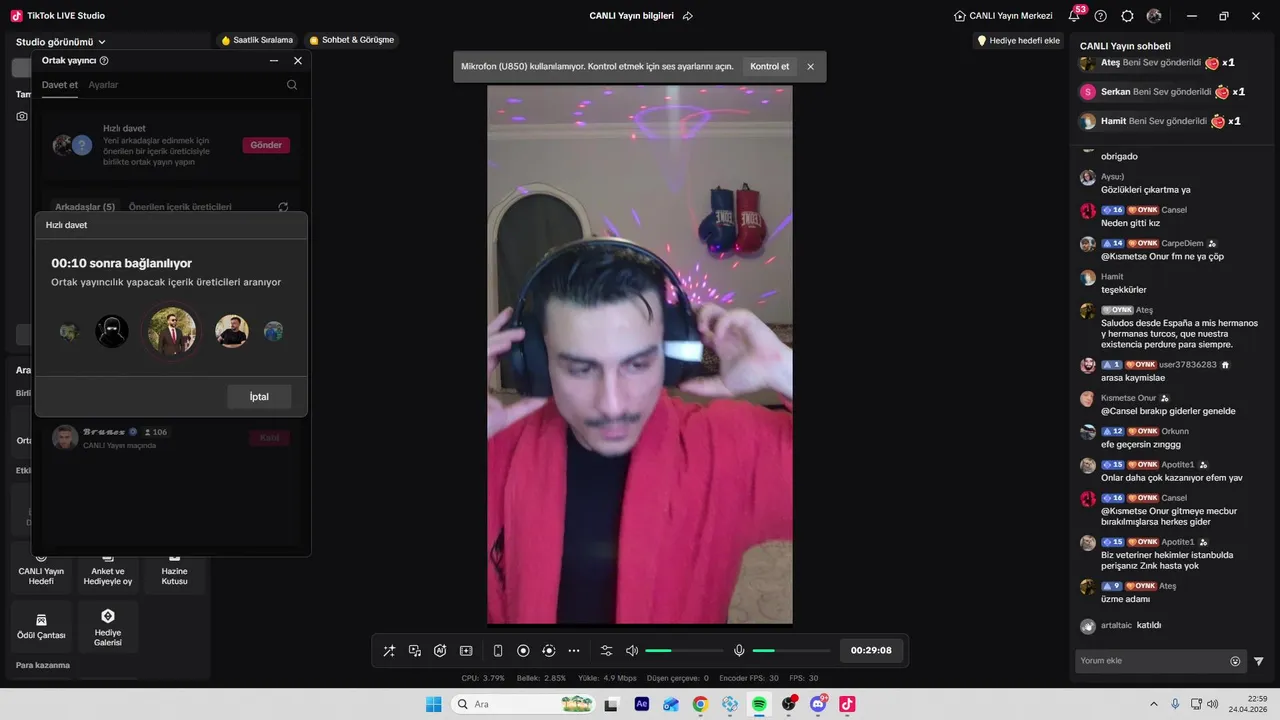Open Ortak yayıncı help info icon
Image resolution: width=1280 pixels, height=720 pixels.
click(x=104, y=60)
